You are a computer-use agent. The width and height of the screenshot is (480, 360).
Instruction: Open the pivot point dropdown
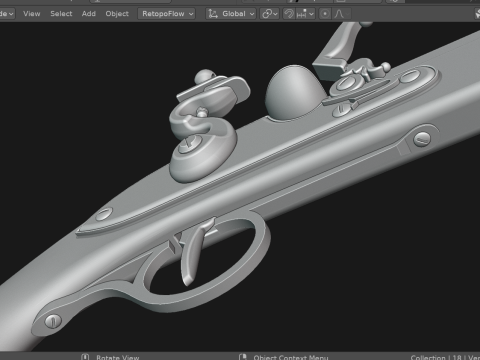pyautogui.click(x=269, y=14)
